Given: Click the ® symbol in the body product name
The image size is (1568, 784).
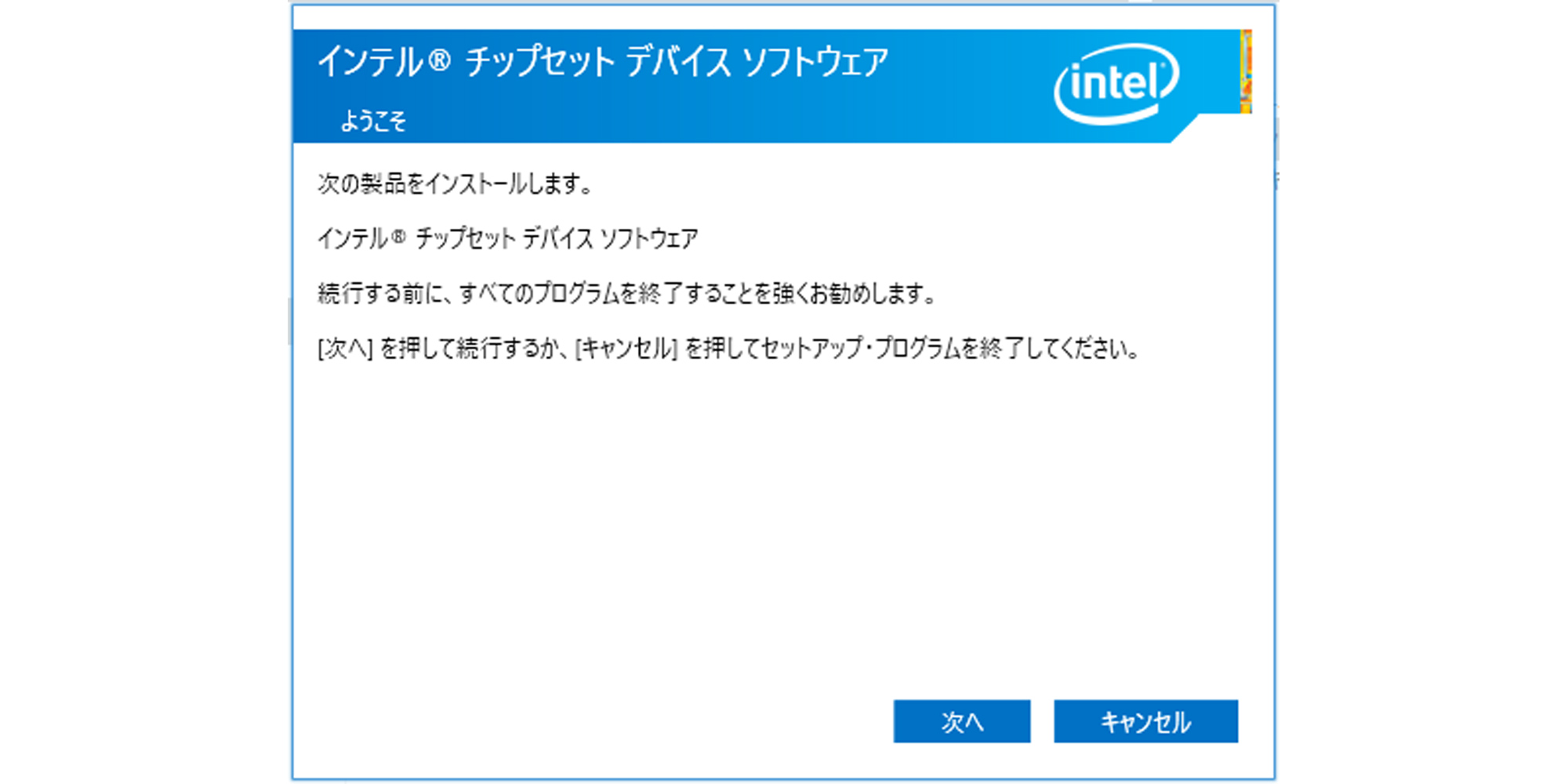Looking at the screenshot, I should coord(399,236).
